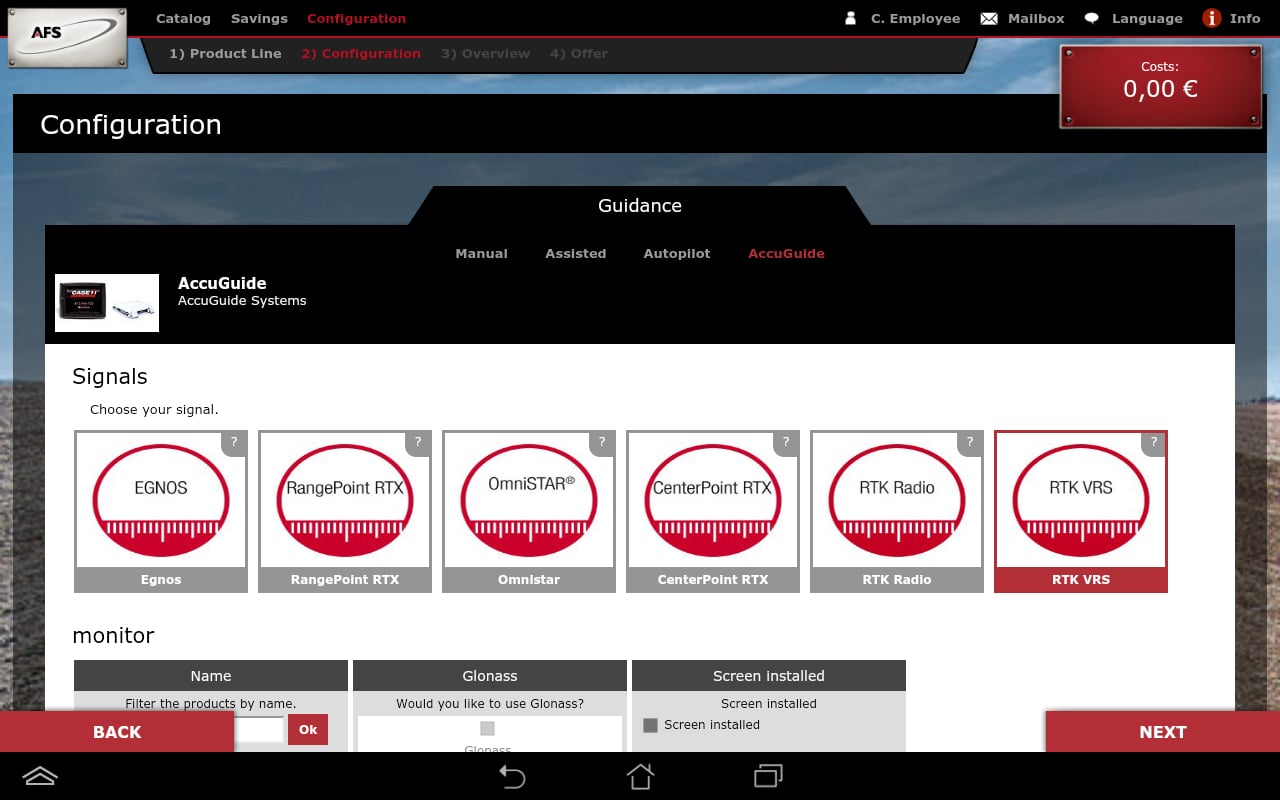The height and width of the screenshot is (800, 1280).
Task: Switch to the Assisted guidance tab
Action: 576,253
